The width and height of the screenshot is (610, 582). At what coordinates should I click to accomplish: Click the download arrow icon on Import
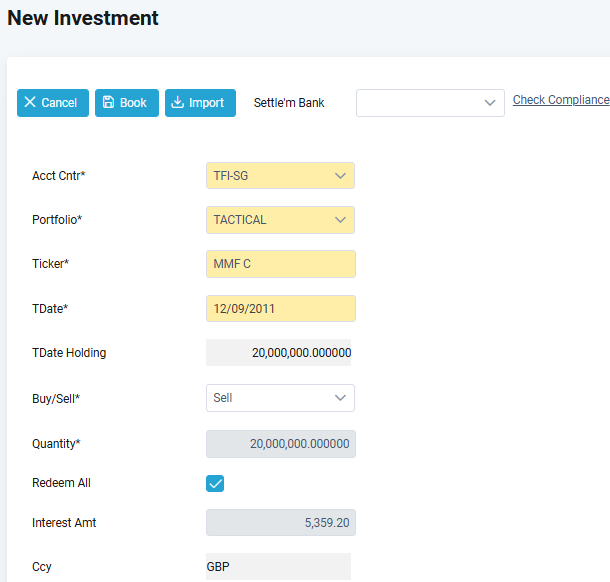tap(177, 102)
